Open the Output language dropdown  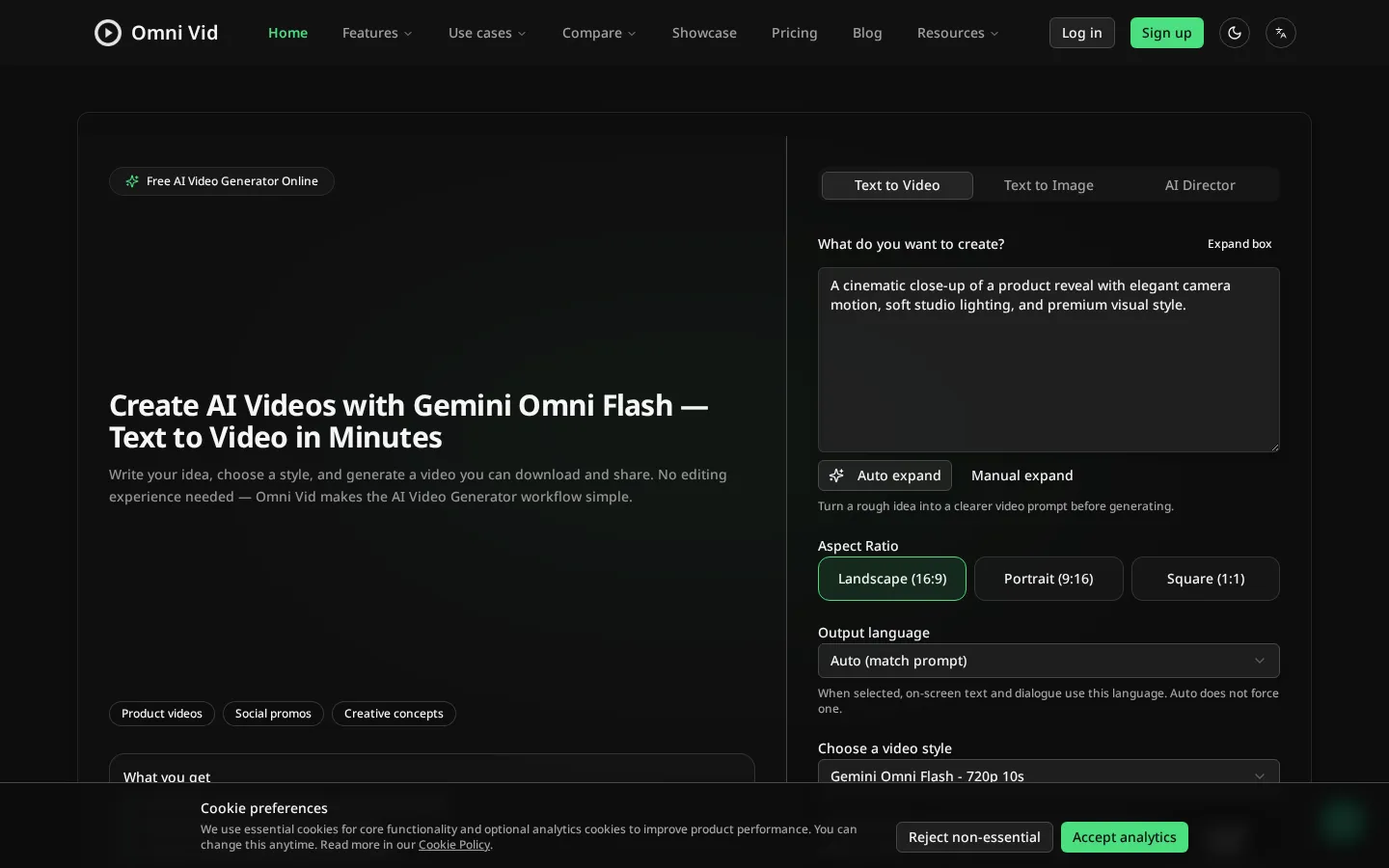1049,661
